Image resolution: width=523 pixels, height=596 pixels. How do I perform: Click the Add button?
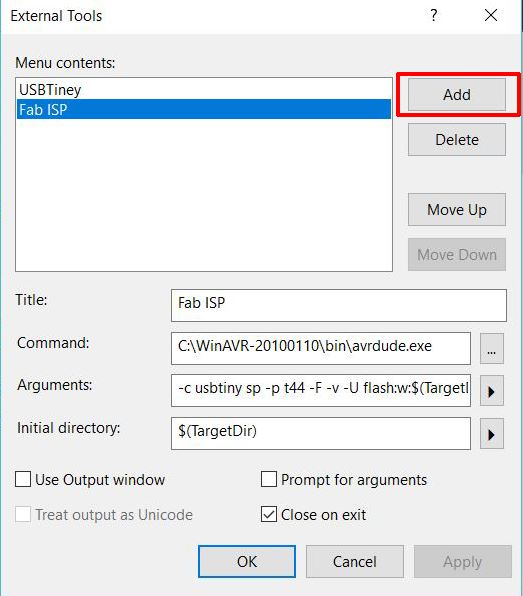[457, 95]
